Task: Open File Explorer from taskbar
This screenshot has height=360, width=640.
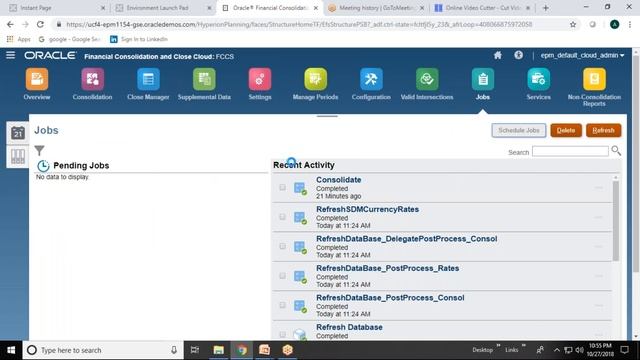Action: tap(218, 350)
